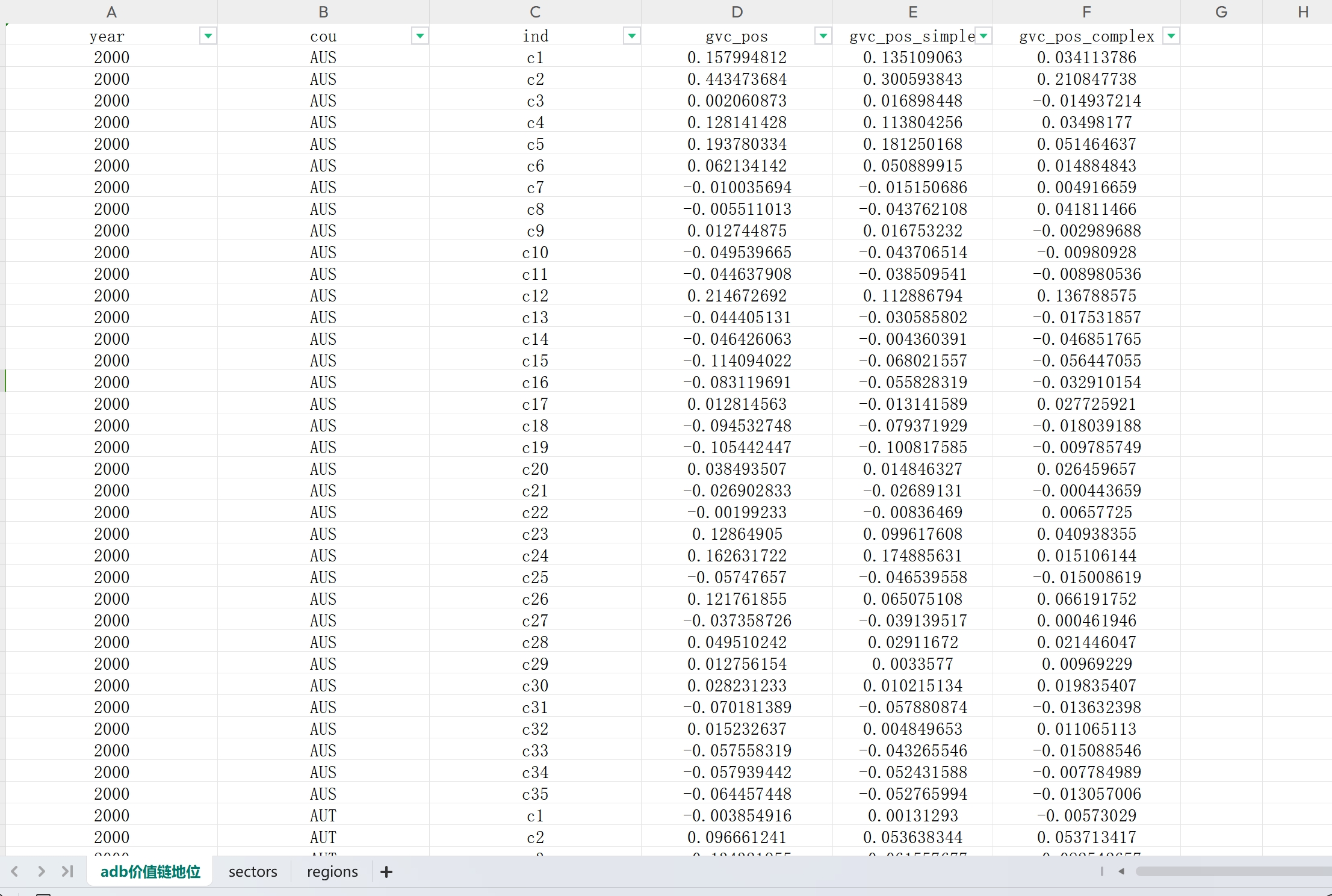The width and height of the screenshot is (1332, 896).
Task: Click the horizontal scrollbar track
Action: (x=1234, y=871)
